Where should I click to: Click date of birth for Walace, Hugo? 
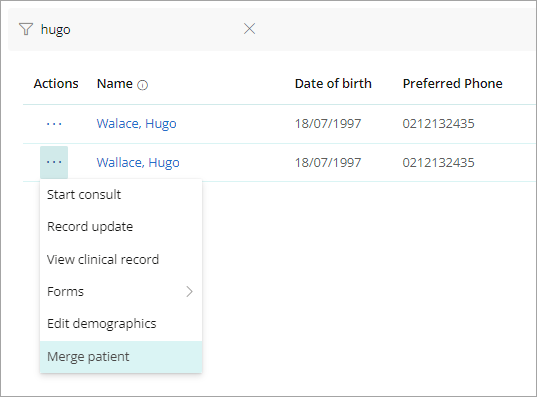(x=328, y=124)
